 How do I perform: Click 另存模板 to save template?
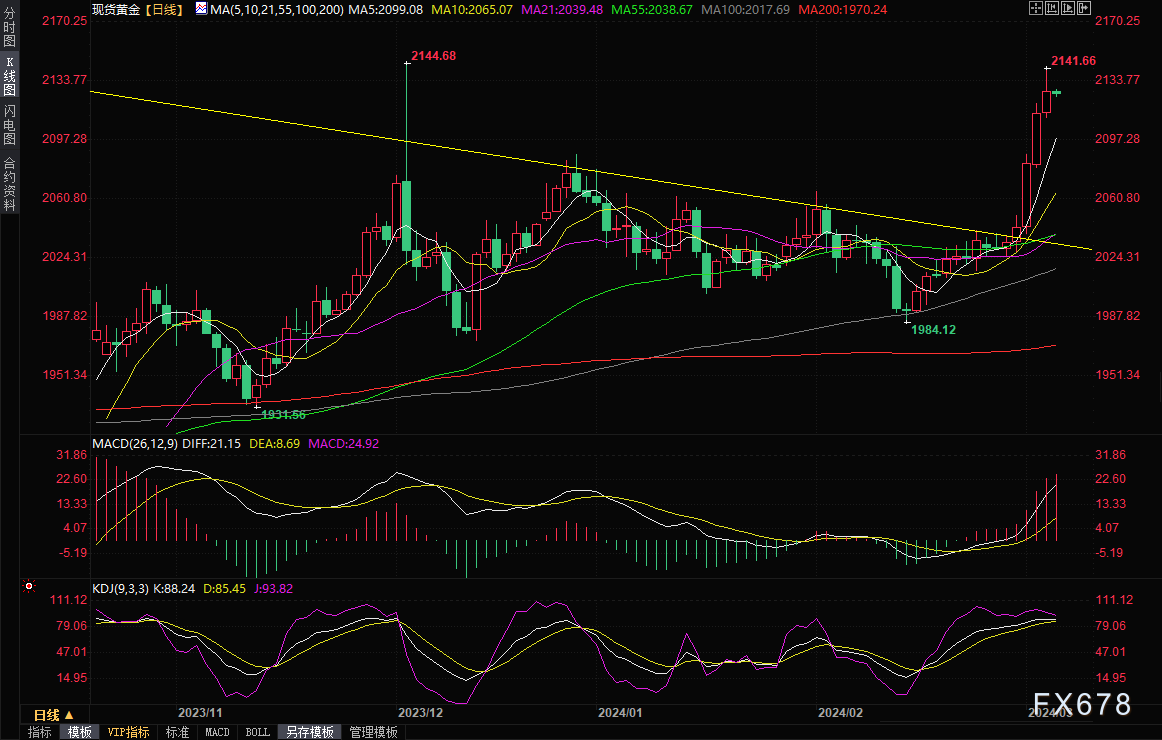point(309,732)
